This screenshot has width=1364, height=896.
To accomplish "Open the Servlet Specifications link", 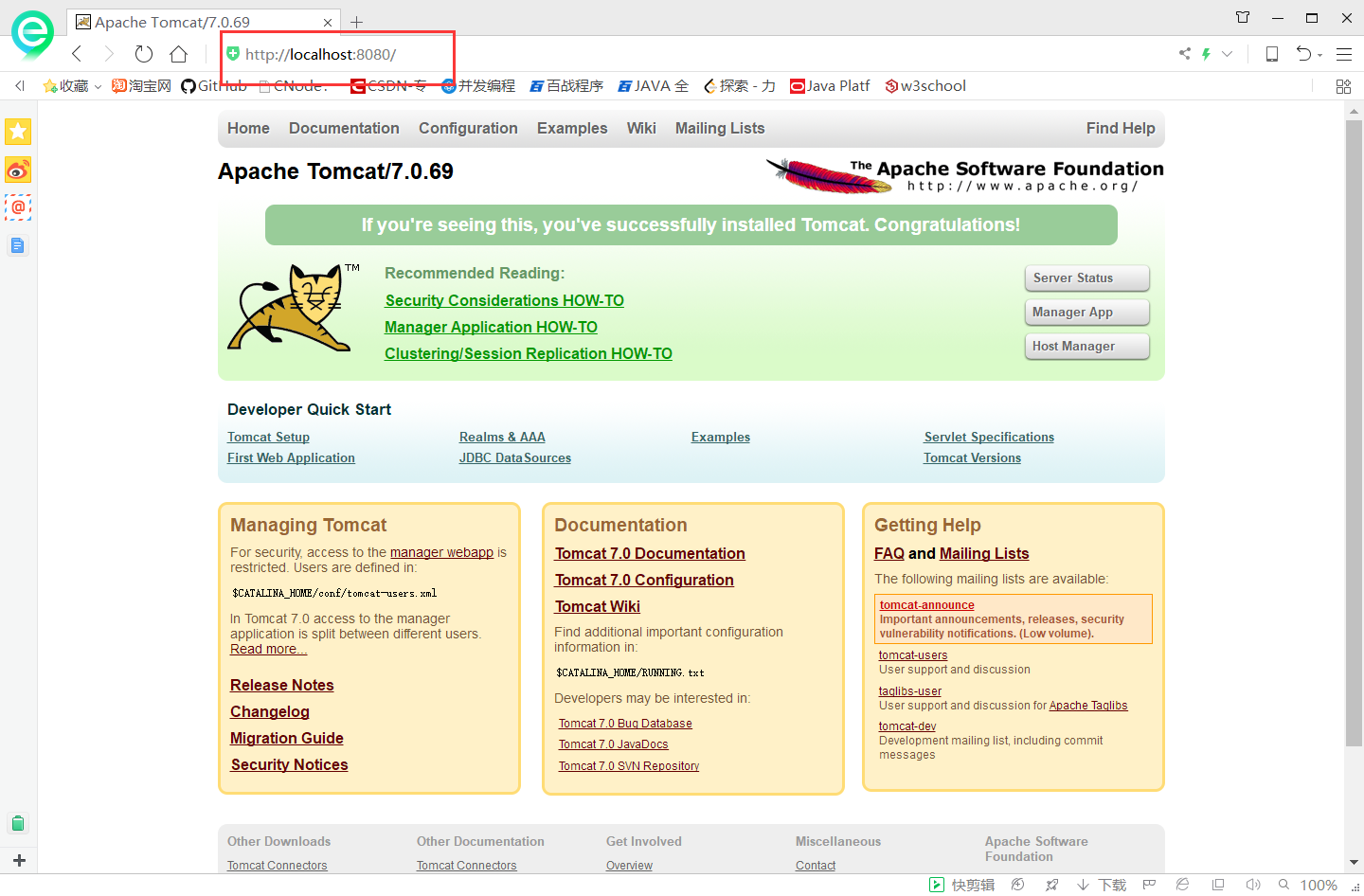I will 989,438.
